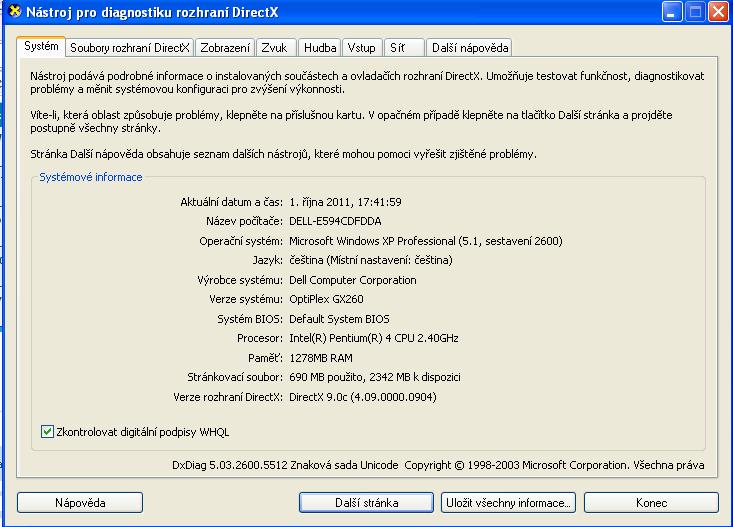Click the Verze rozhraní DirectX label

click(228, 397)
